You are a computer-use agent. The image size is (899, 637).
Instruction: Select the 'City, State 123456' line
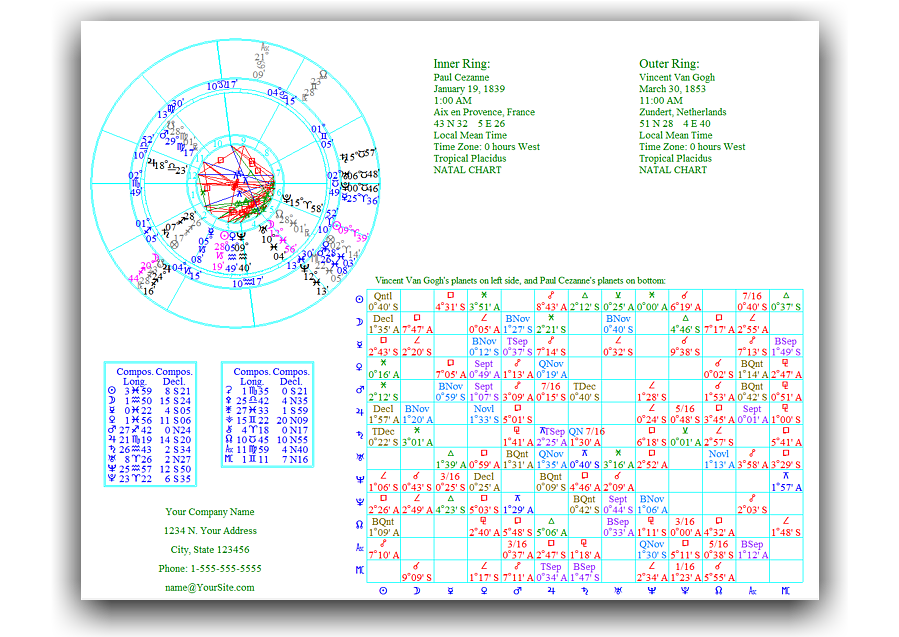pyautogui.click(x=210, y=550)
